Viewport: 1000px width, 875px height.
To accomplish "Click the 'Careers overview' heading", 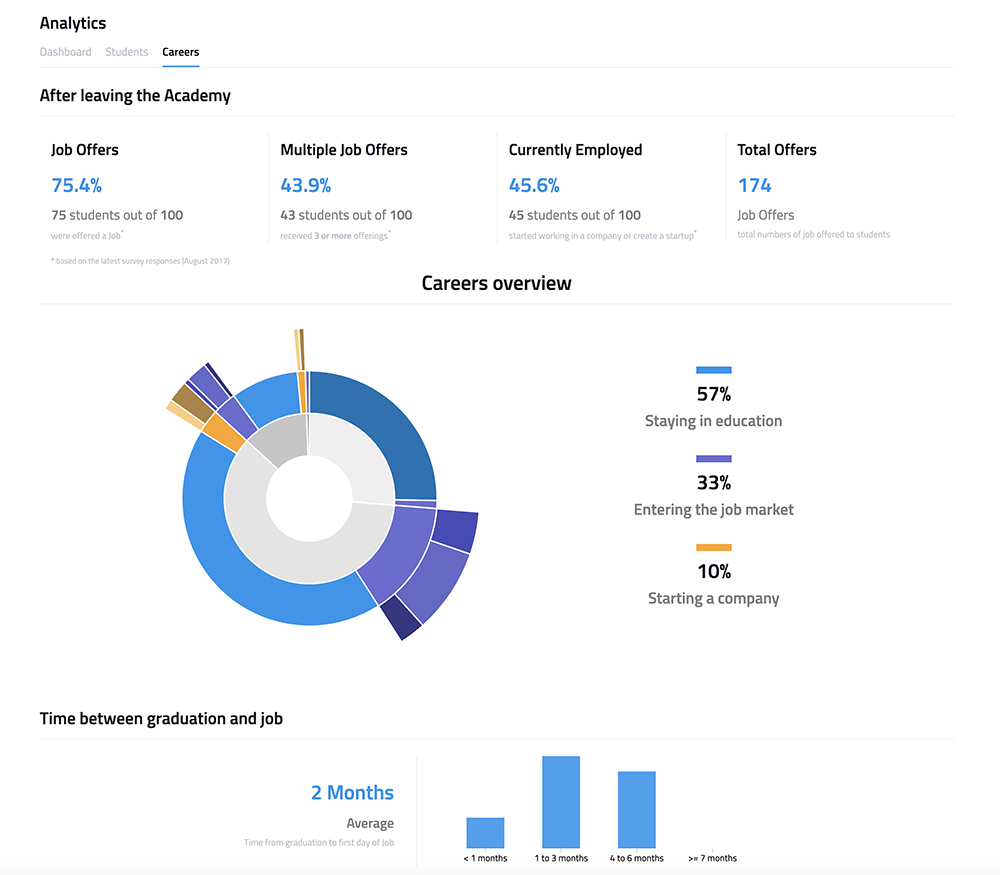I will (x=496, y=283).
